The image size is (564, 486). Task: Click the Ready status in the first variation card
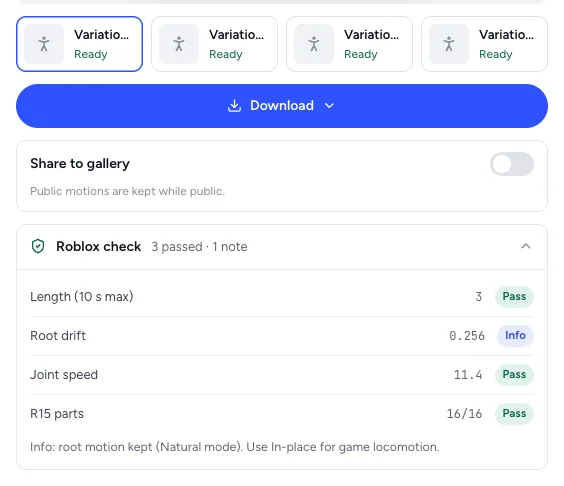(91, 54)
